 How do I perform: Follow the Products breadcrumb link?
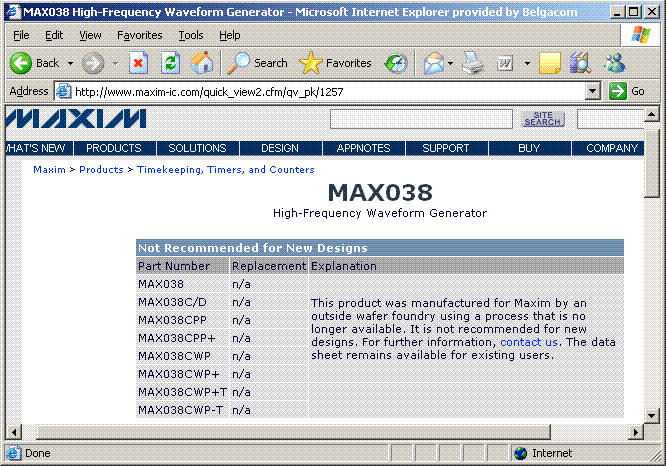[101, 170]
